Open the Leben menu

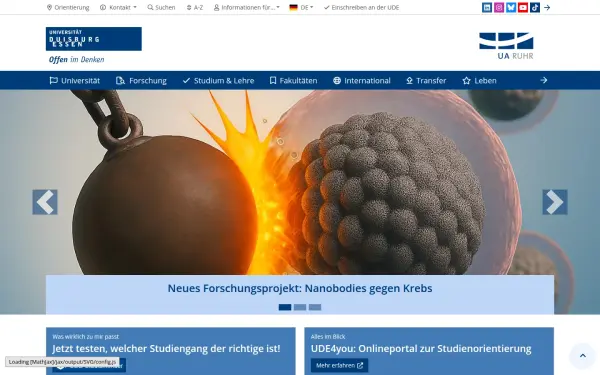(x=479, y=80)
